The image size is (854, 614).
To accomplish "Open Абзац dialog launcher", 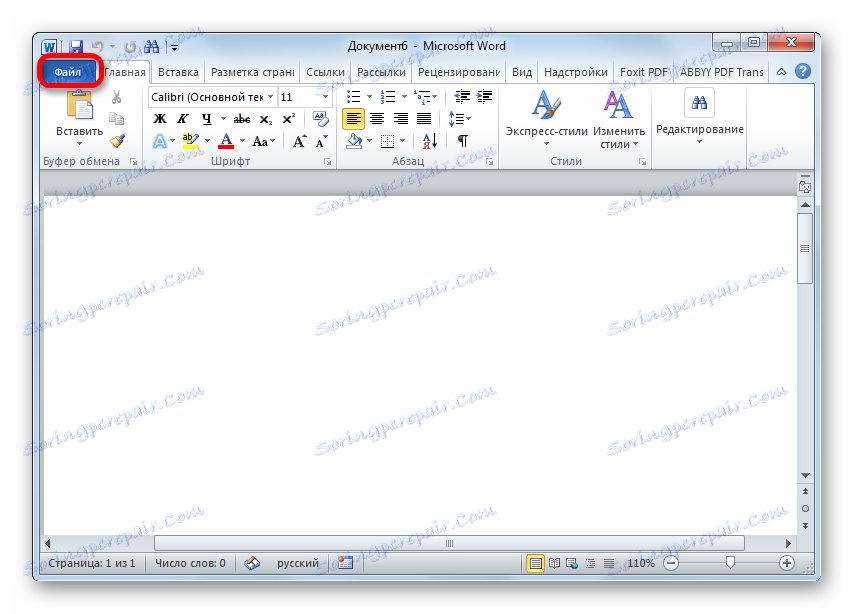I will coord(490,162).
